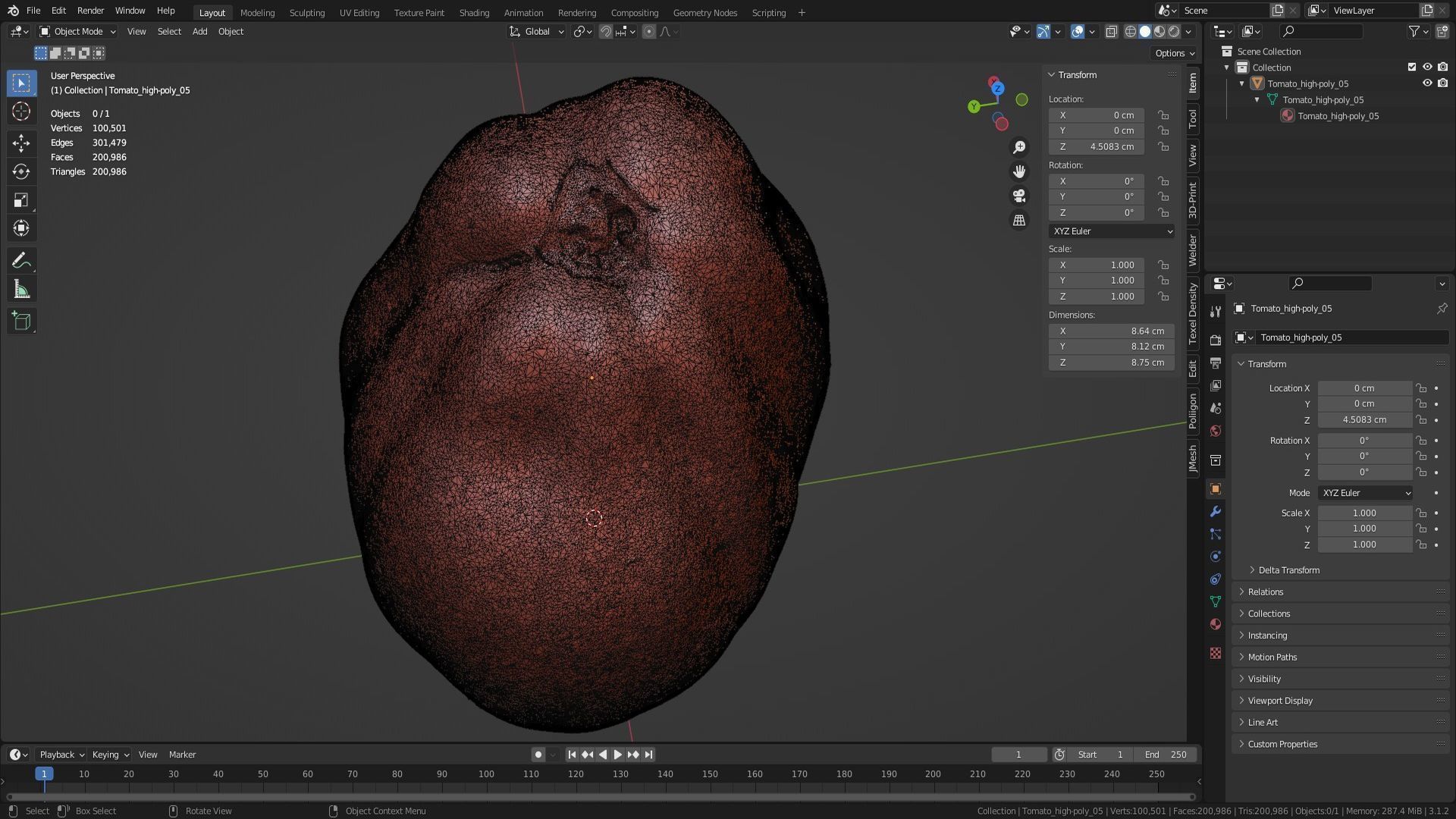Open XYZ Euler dropdown in sidebar

point(1112,231)
